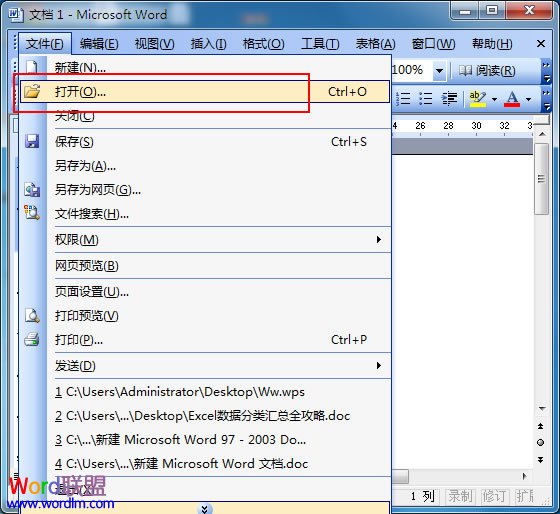Image resolution: width=560 pixels, height=514 pixels.
Task: Select 另存为网页(G)... menu entry
Action: coord(205,190)
